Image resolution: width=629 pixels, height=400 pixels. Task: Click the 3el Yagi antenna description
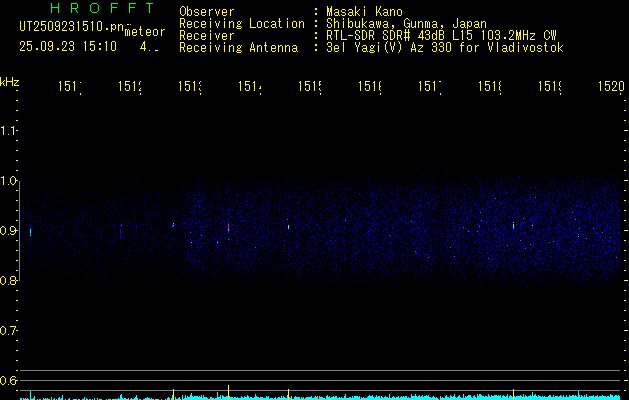point(444,47)
